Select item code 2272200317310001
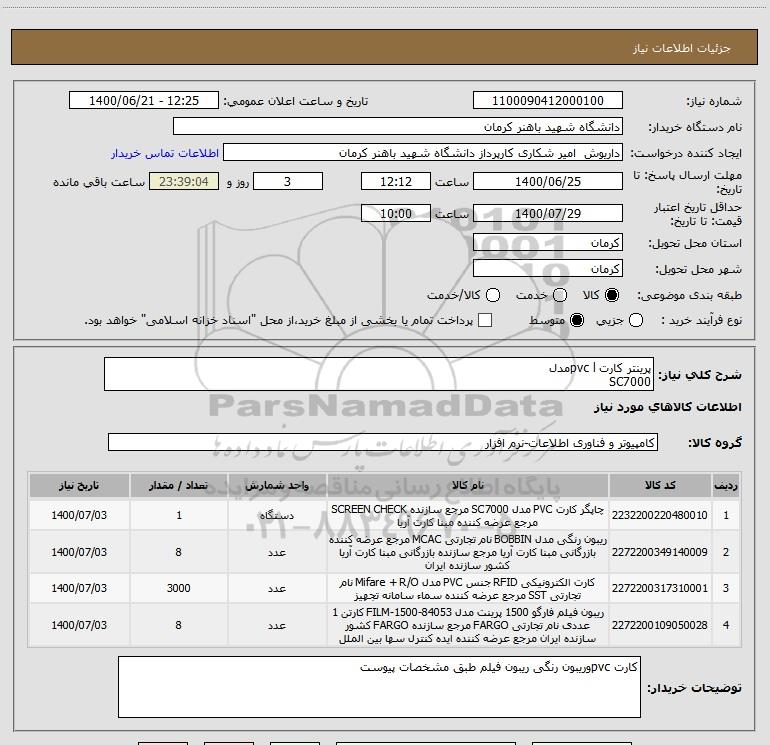 coord(660,588)
